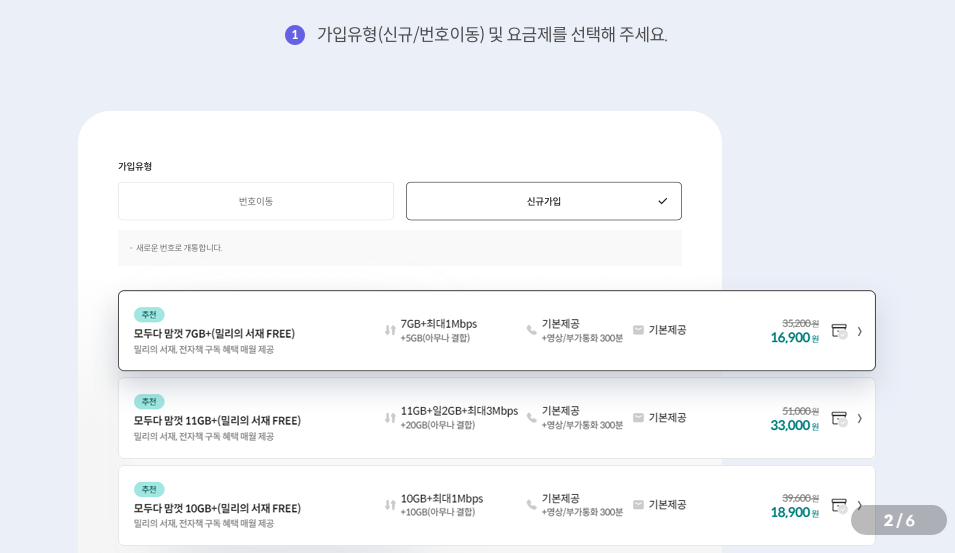
Task: Click the crossed-out 35,200원 price
Action: click(x=800, y=323)
